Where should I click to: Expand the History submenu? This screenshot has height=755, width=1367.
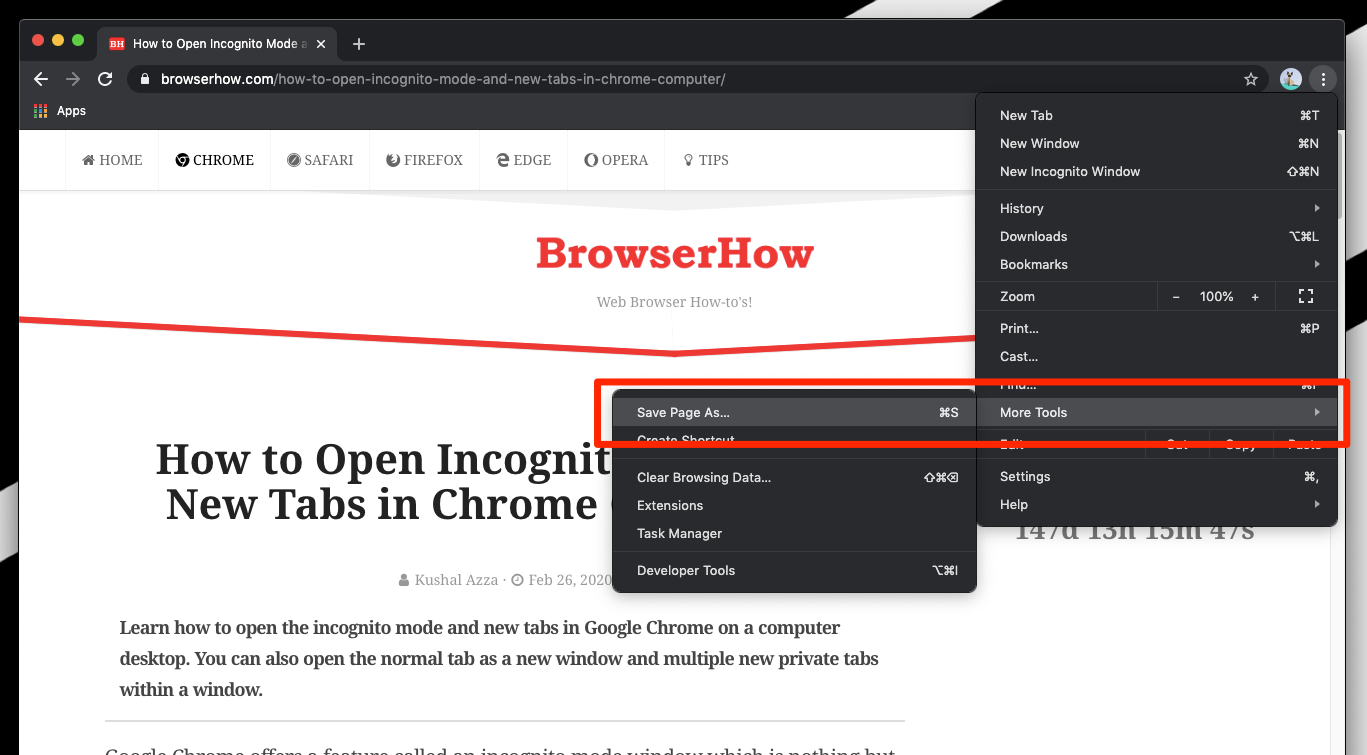pos(1157,208)
